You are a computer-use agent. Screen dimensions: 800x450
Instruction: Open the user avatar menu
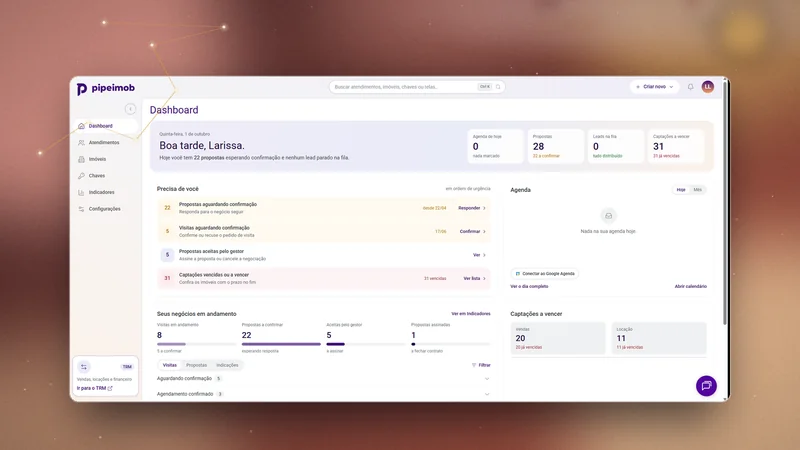coord(708,87)
